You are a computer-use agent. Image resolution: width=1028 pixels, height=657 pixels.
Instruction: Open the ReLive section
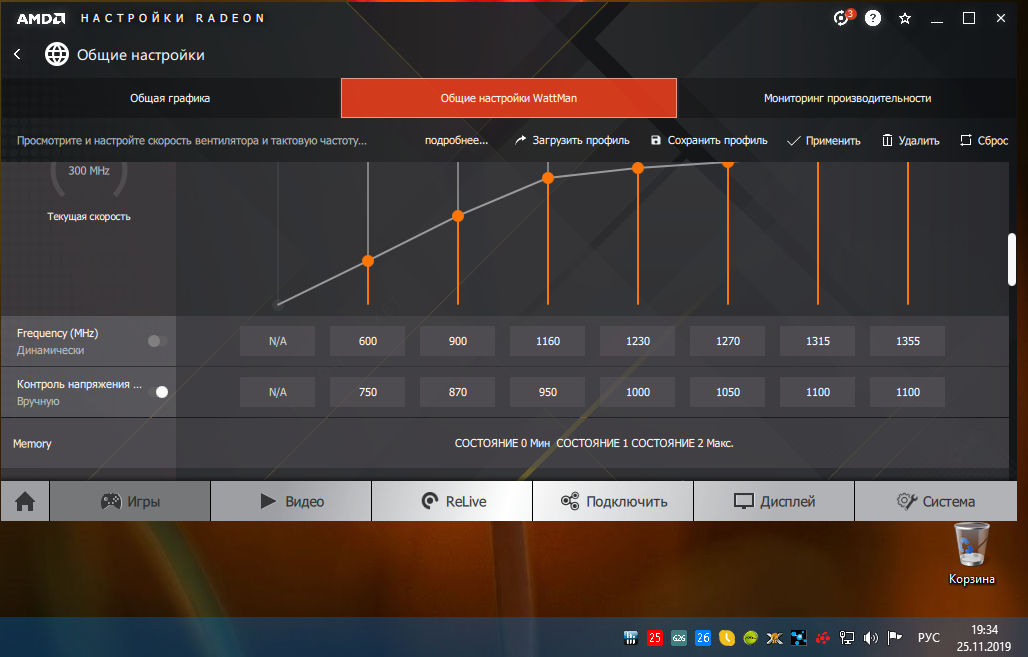click(452, 502)
